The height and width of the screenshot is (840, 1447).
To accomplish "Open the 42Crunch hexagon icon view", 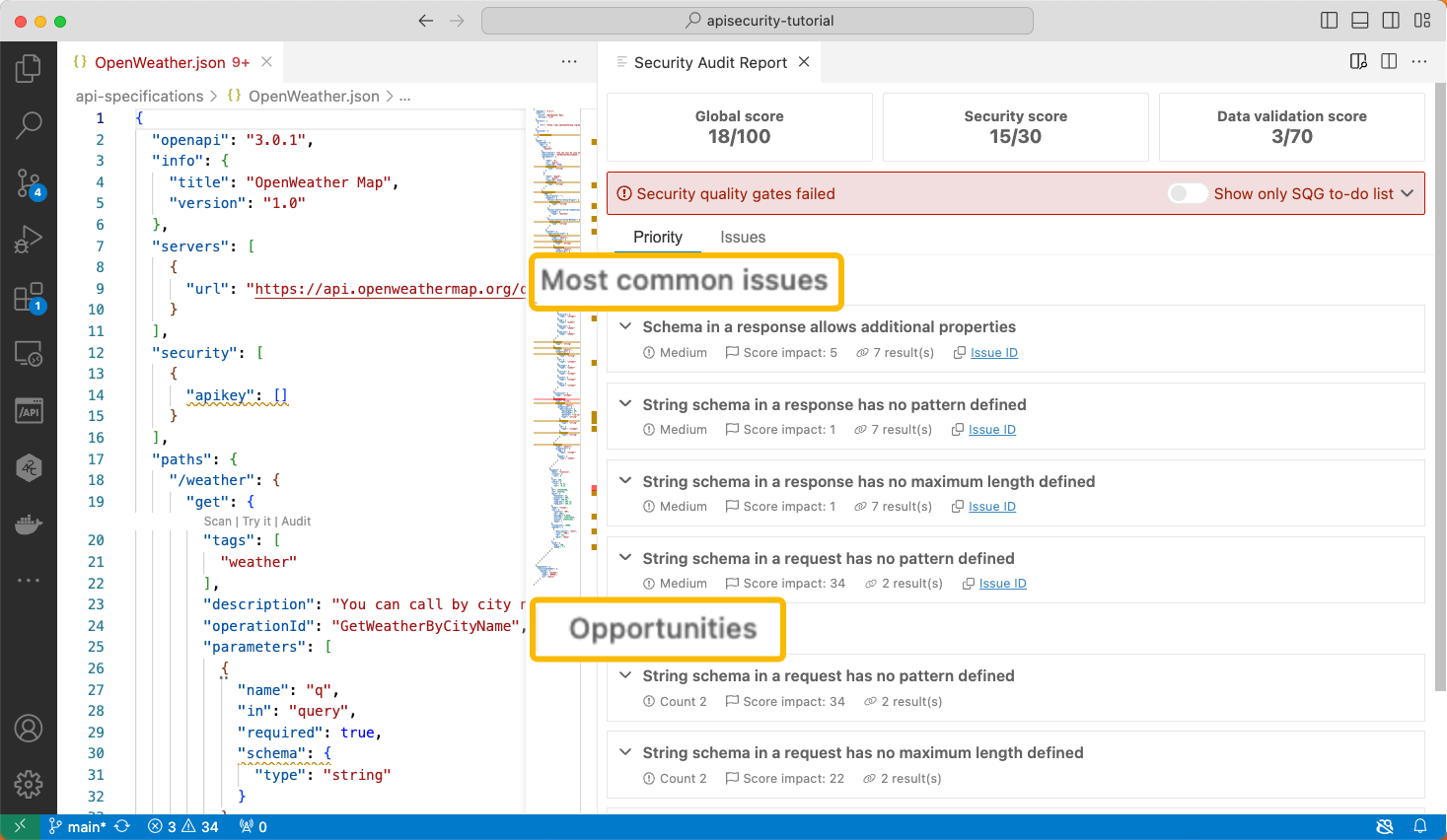I will coord(29,468).
